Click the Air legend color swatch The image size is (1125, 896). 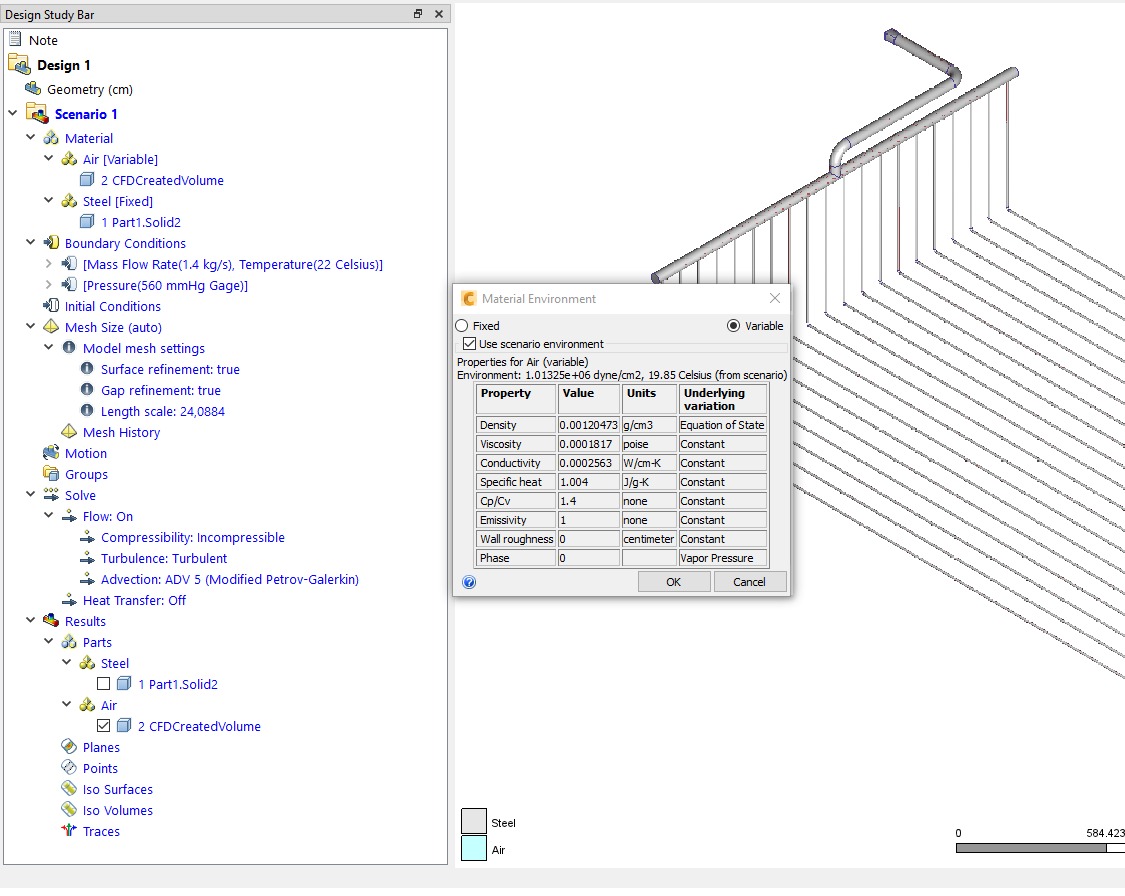(x=473, y=849)
